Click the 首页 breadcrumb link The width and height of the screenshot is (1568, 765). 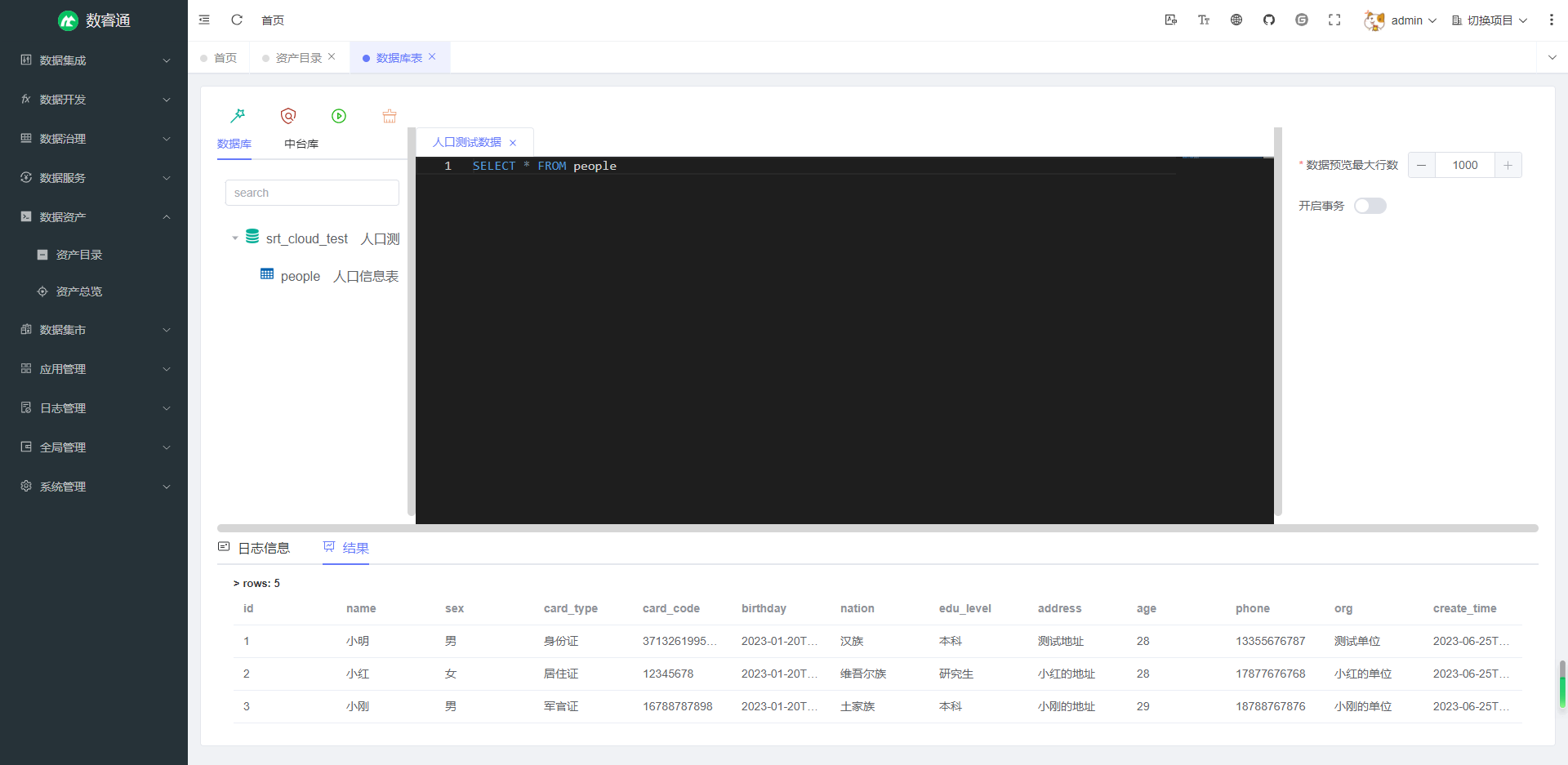[273, 20]
